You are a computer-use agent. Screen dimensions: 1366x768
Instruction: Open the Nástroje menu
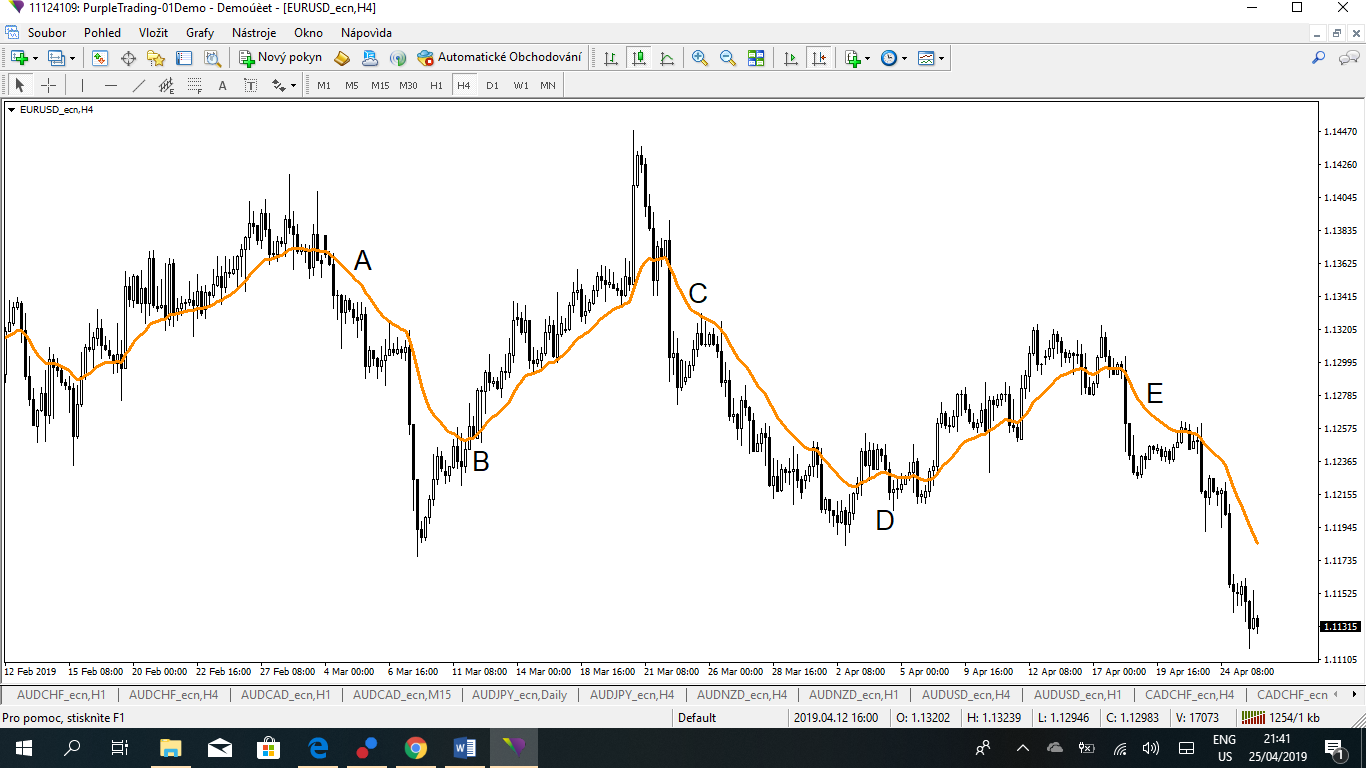(253, 32)
